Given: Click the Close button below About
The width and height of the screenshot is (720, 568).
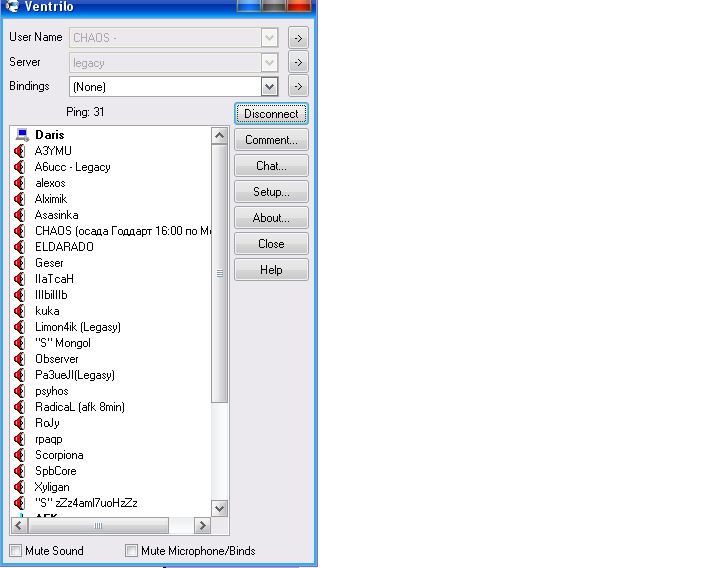Looking at the screenshot, I should click(x=271, y=243).
